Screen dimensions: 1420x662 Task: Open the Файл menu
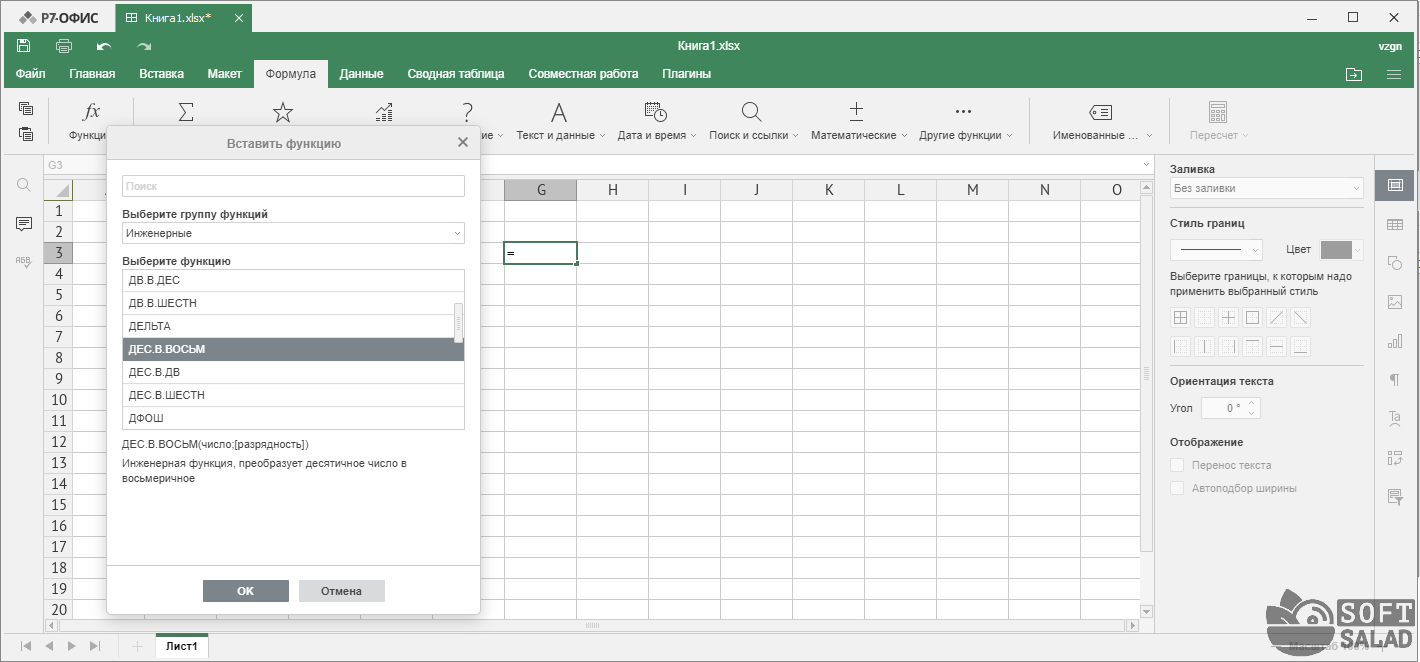pos(30,74)
